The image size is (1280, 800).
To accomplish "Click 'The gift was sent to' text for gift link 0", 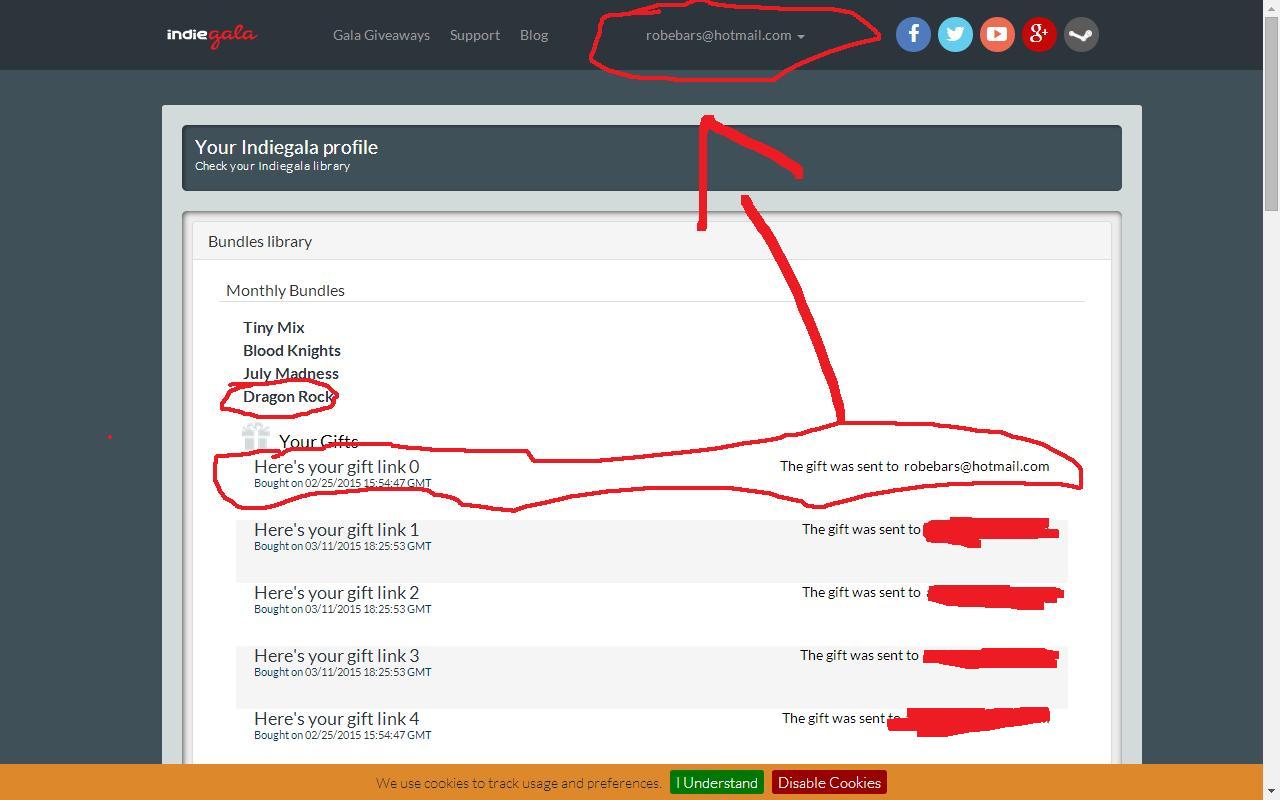I will coord(839,466).
